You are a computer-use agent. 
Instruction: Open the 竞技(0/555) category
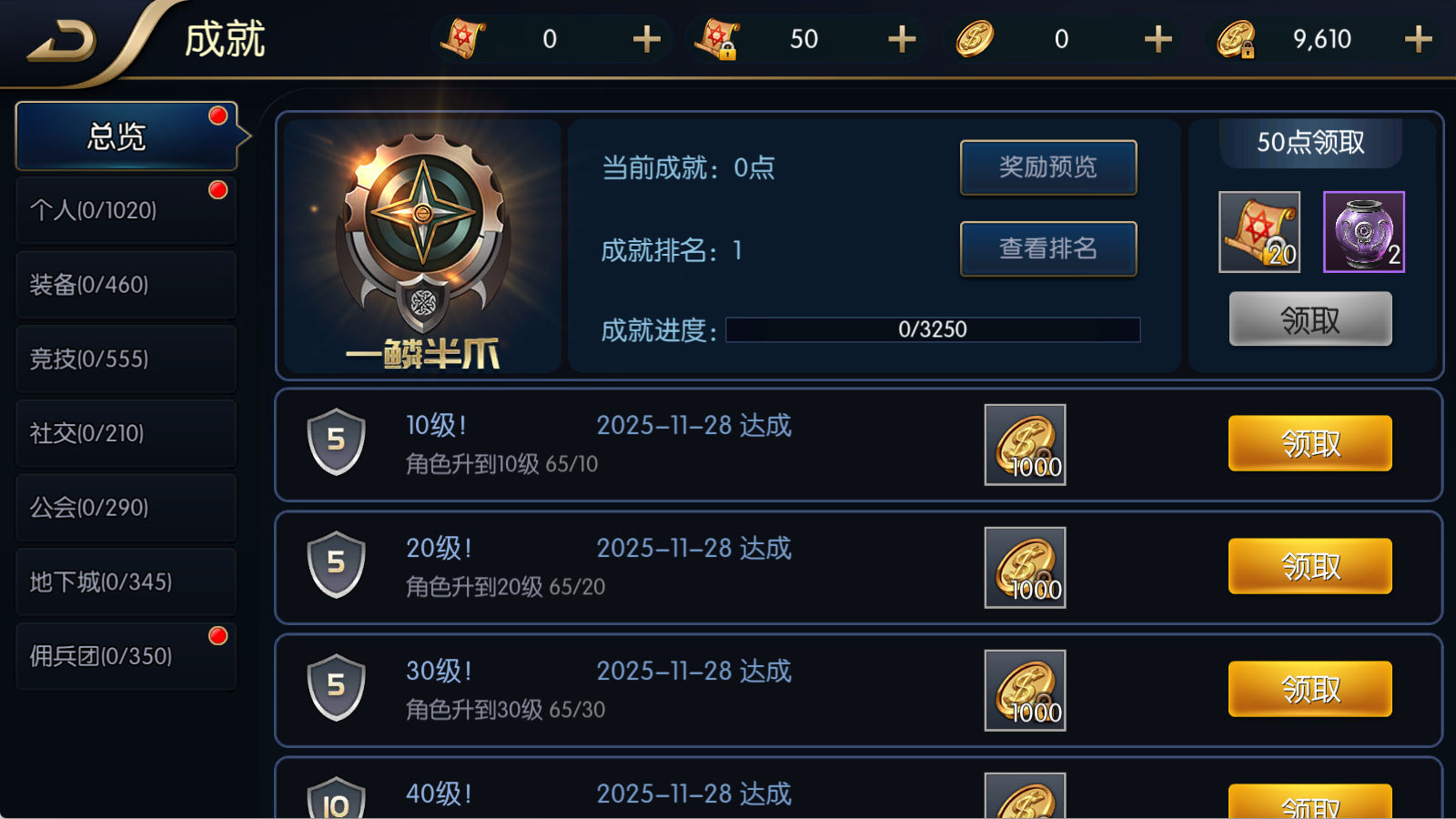126,359
